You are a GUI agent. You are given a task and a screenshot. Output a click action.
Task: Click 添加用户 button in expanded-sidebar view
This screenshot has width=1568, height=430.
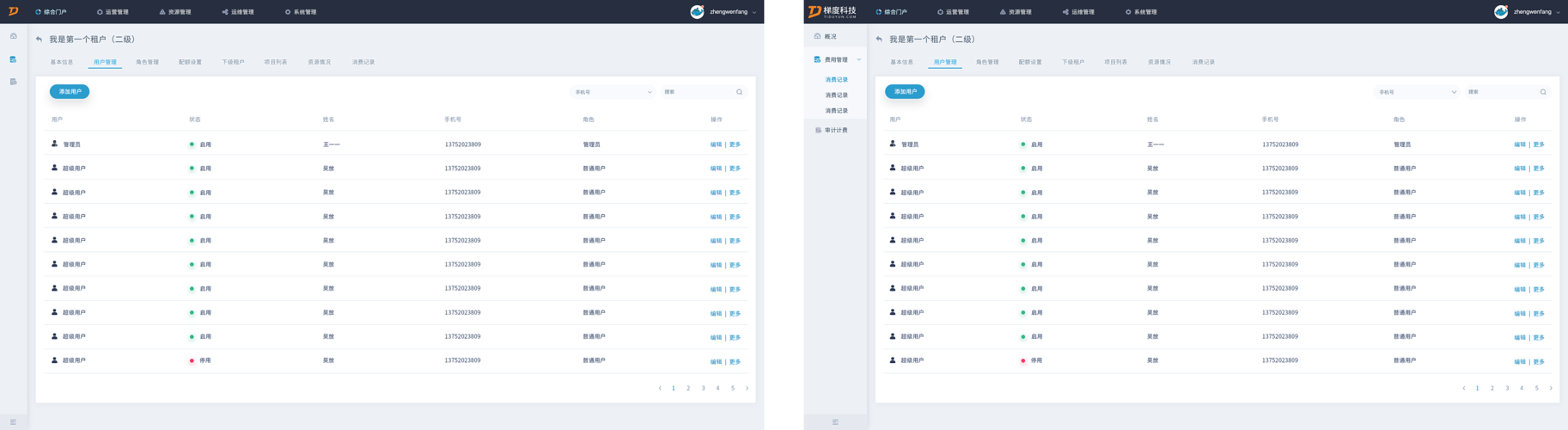click(x=905, y=91)
